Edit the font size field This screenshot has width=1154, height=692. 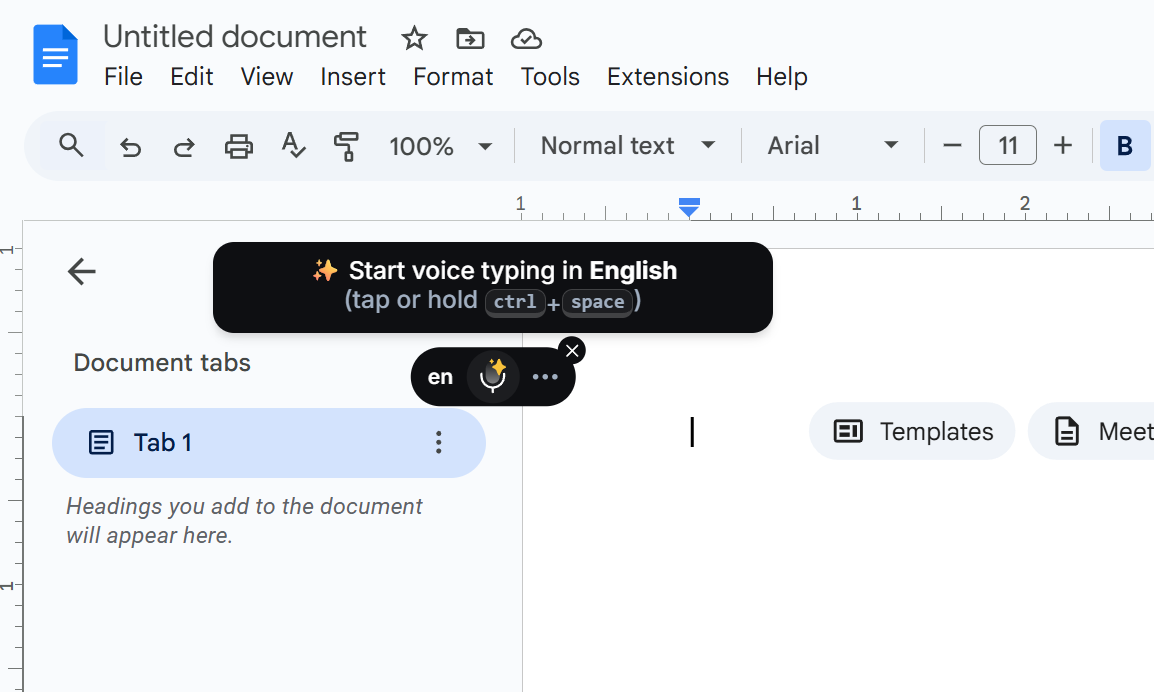1008,146
